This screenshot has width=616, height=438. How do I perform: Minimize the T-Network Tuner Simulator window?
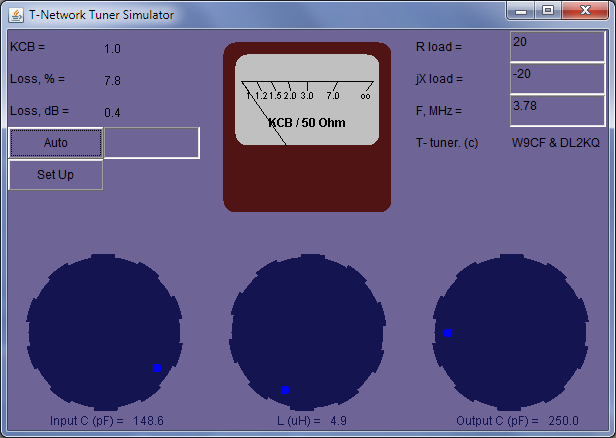[x=521, y=11]
